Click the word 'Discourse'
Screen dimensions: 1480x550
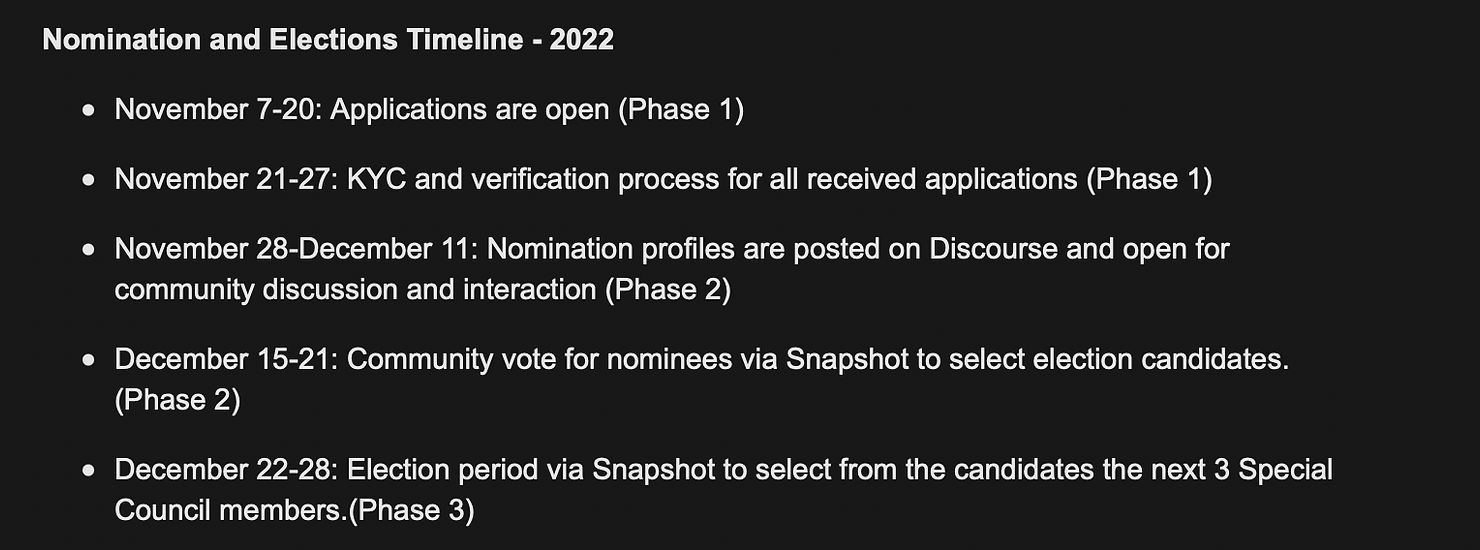pyautogui.click(x=993, y=249)
